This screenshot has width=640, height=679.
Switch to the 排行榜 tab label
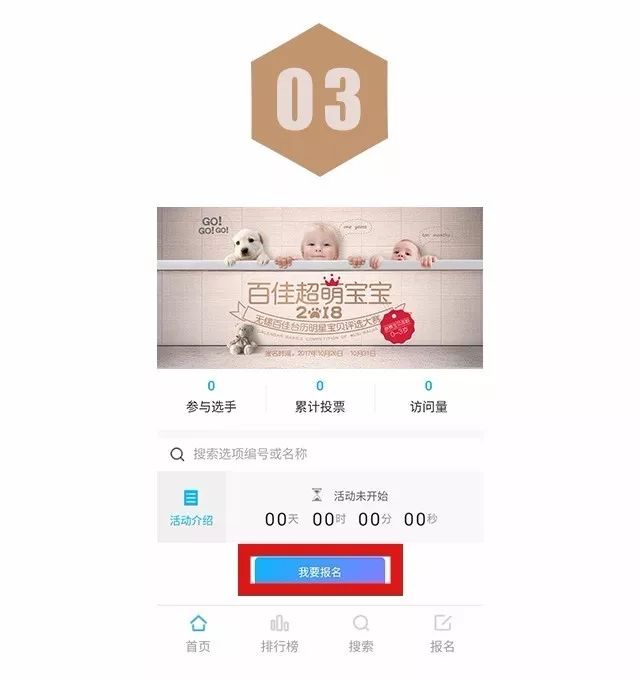point(279,647)
